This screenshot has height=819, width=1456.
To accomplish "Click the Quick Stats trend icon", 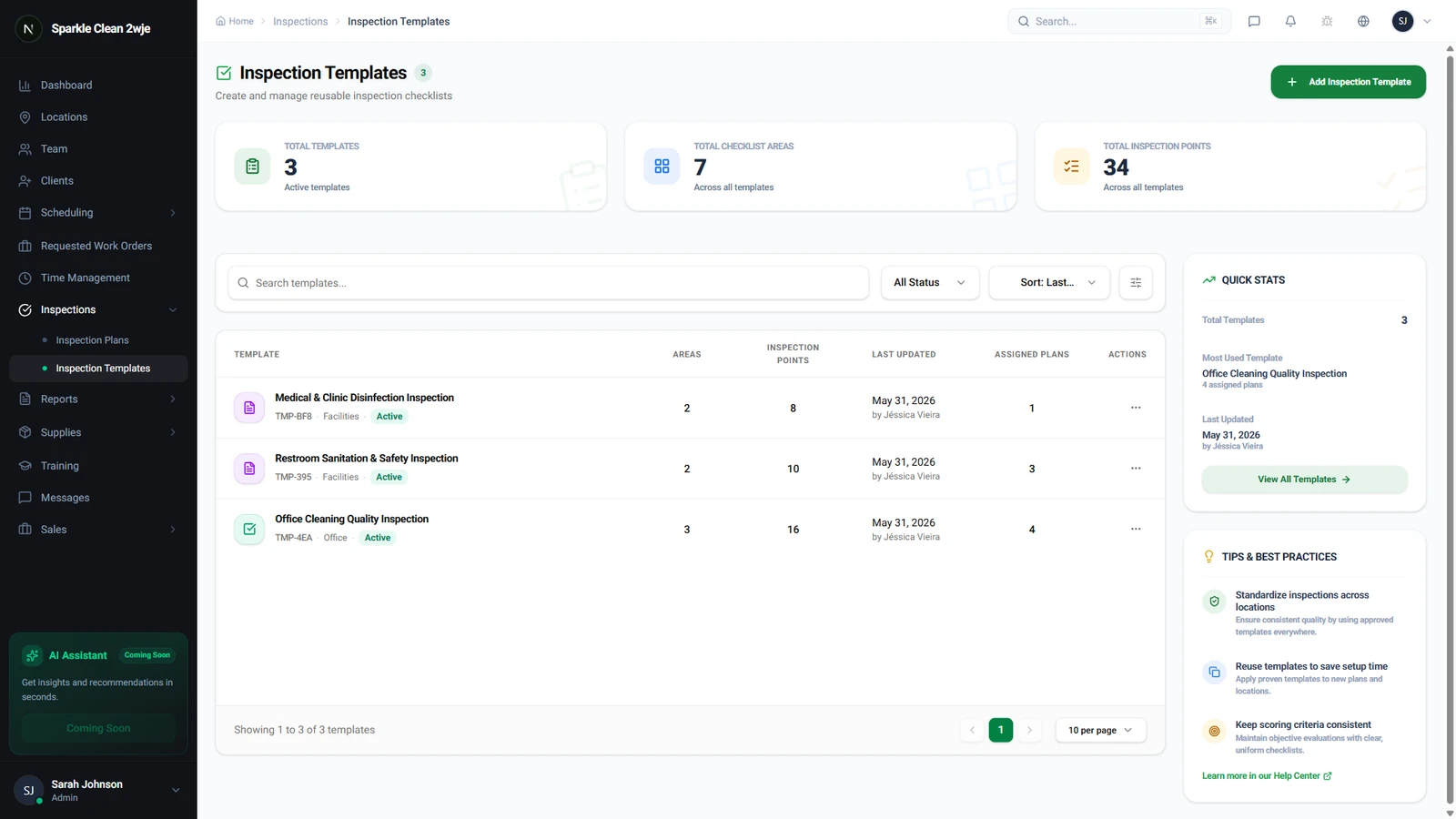I will [x=1208, y=280].
